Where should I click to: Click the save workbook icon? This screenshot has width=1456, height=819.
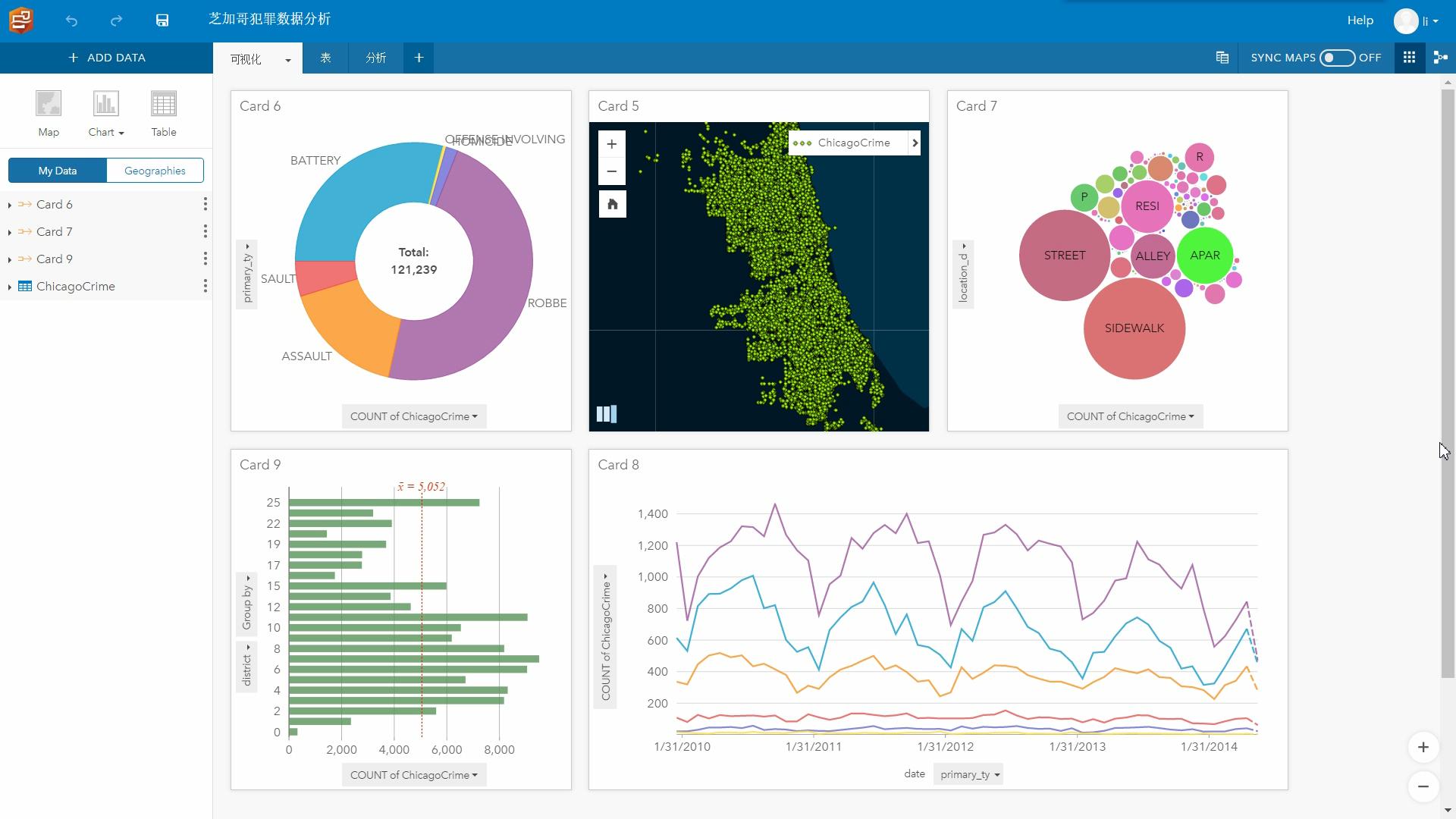click(x=162, y=20)
